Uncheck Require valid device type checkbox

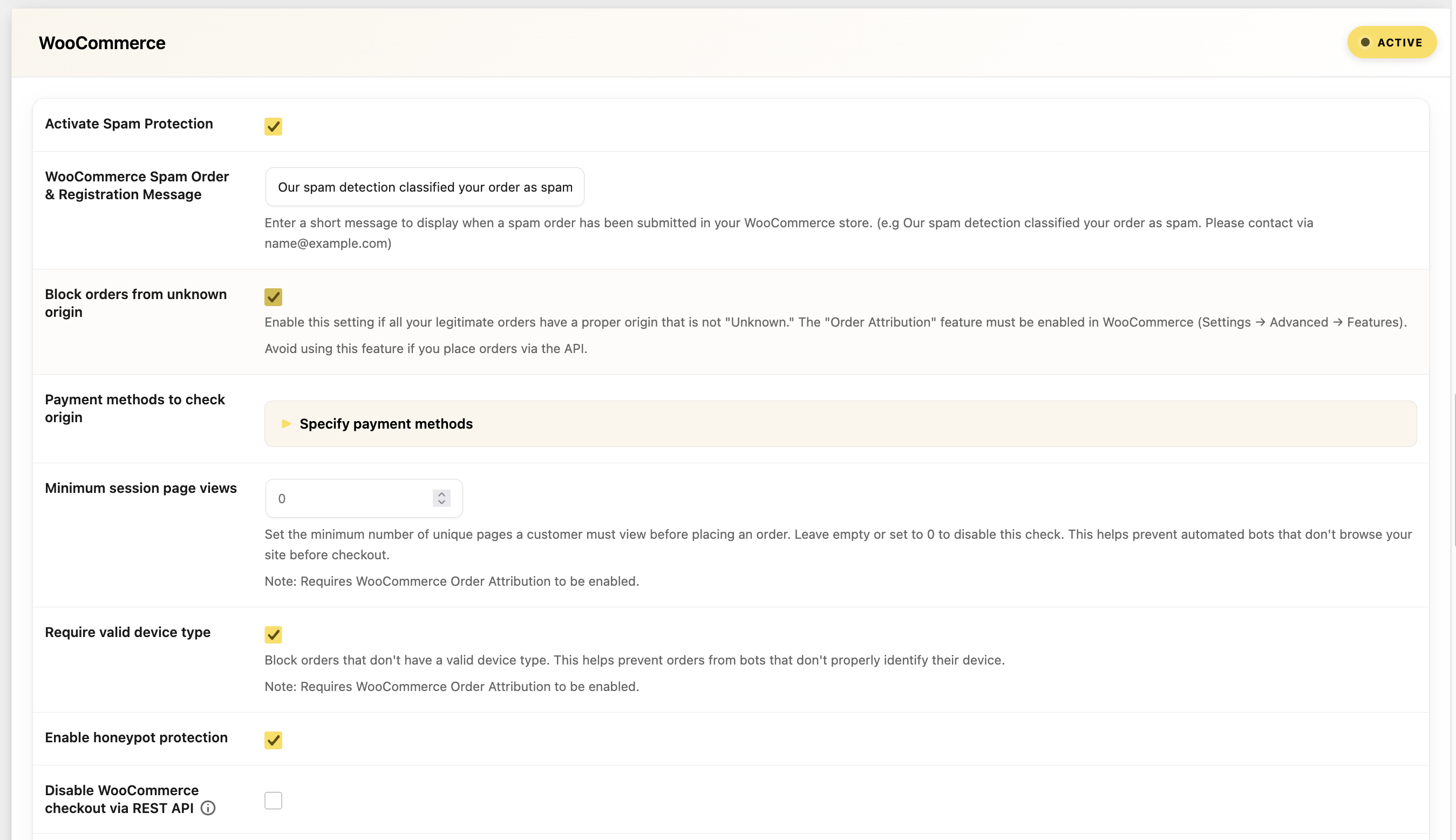coord(273,635)
